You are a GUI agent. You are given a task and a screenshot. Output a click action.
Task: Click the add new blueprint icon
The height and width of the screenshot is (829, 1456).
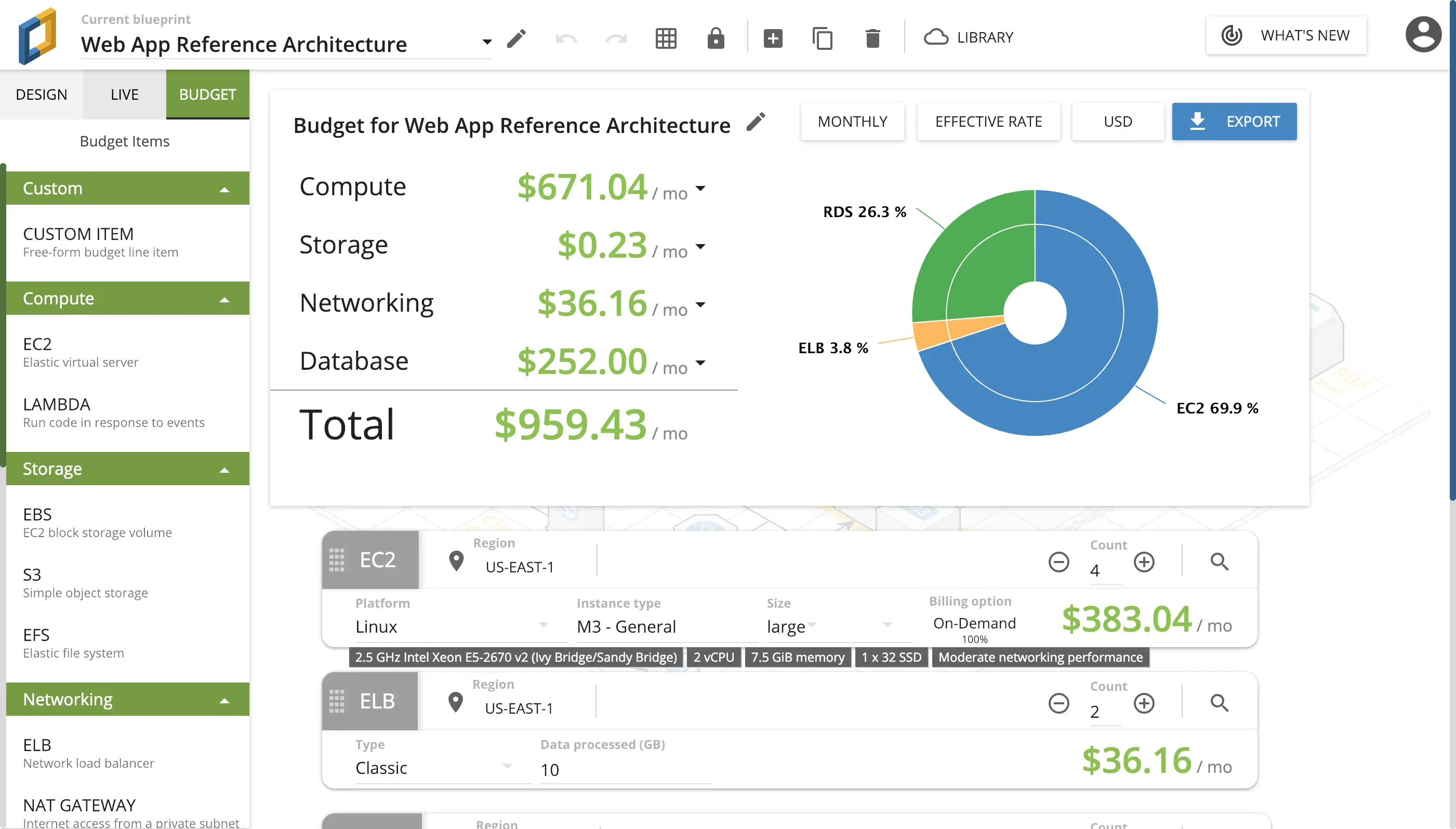773,39
